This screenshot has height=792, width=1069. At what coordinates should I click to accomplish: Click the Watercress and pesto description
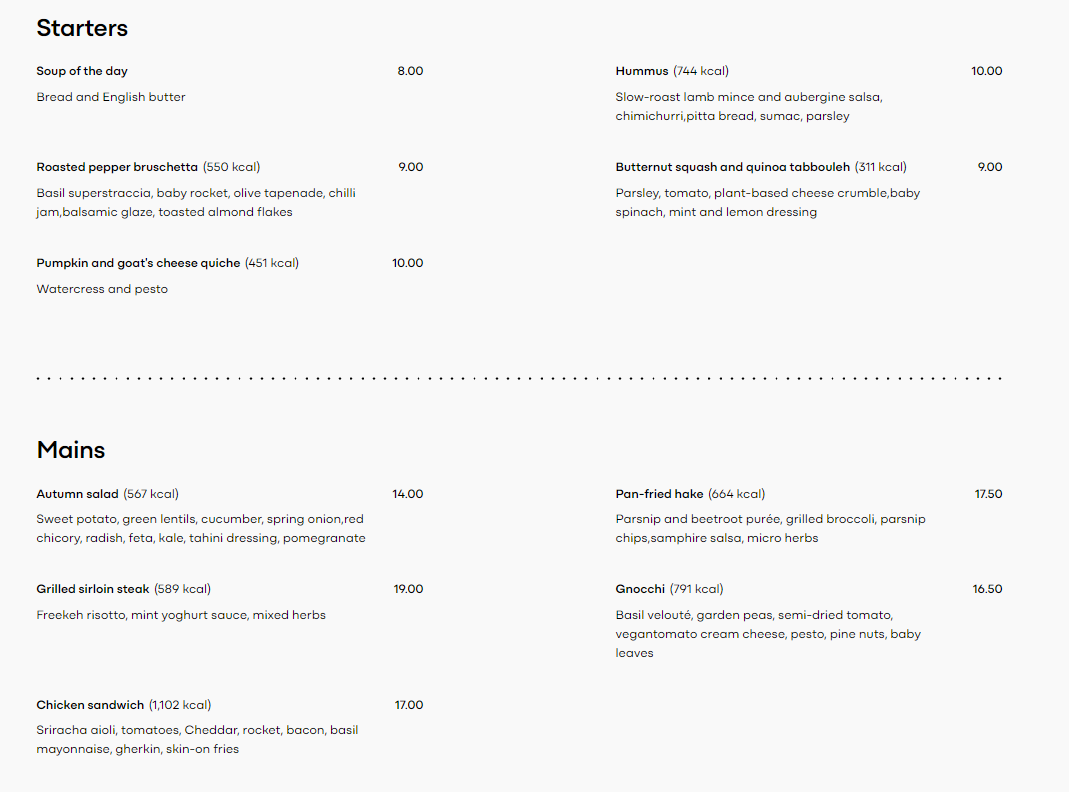click(102, 289)
